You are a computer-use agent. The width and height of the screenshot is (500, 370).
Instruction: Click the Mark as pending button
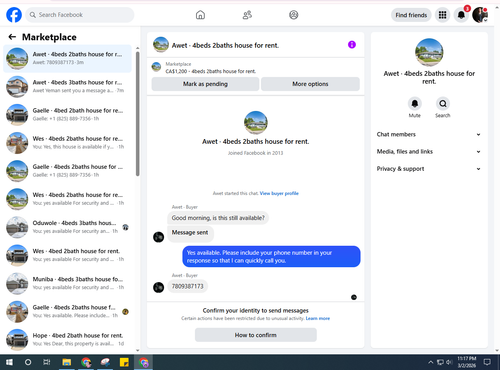tap(205, 84)
